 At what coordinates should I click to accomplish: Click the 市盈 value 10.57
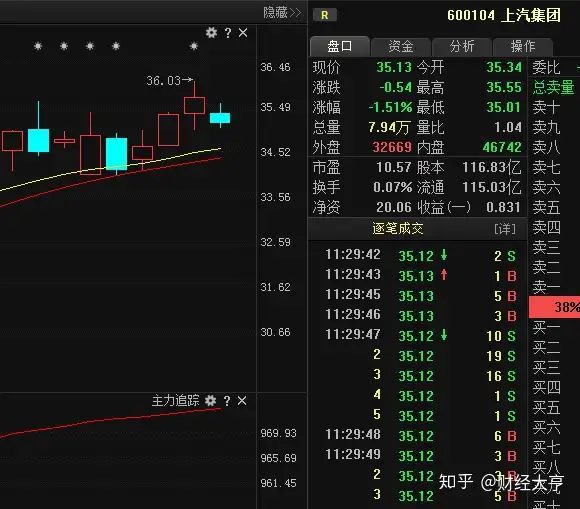[394, 167]
